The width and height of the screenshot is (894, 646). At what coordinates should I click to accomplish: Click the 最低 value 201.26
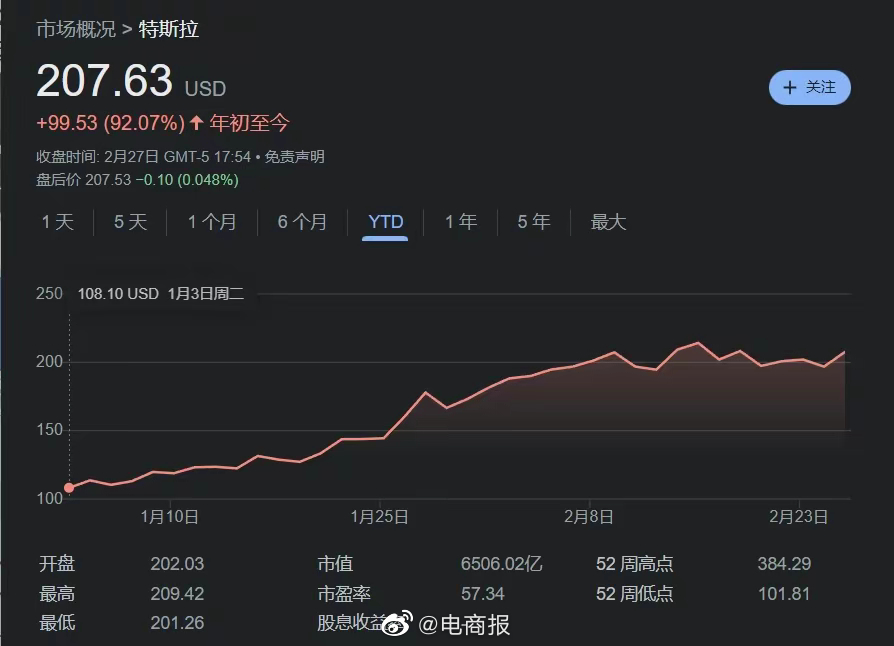click(177, 623)
